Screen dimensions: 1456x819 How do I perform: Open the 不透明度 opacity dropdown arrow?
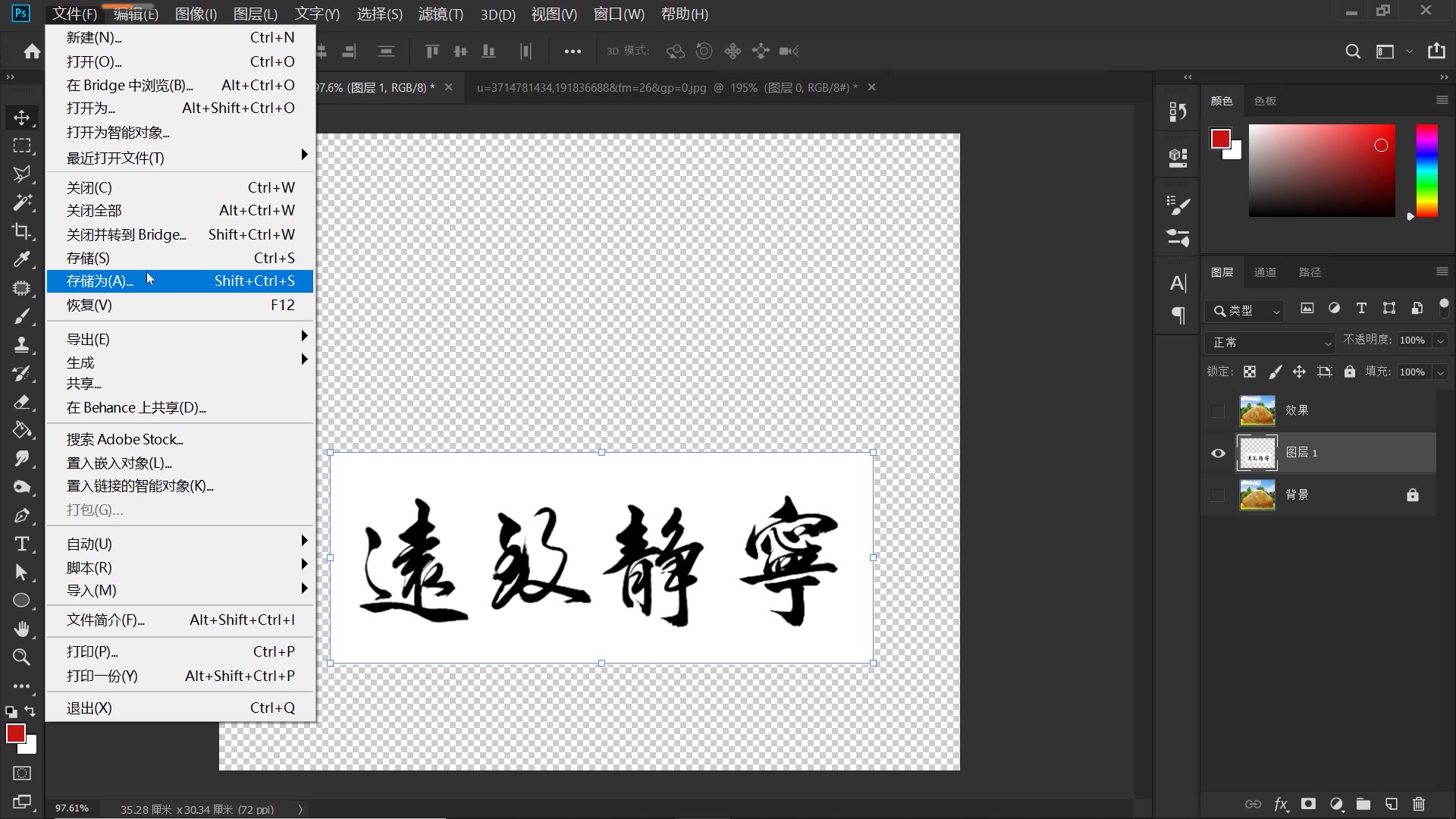pyautogui.click(x=1439, y=340)
